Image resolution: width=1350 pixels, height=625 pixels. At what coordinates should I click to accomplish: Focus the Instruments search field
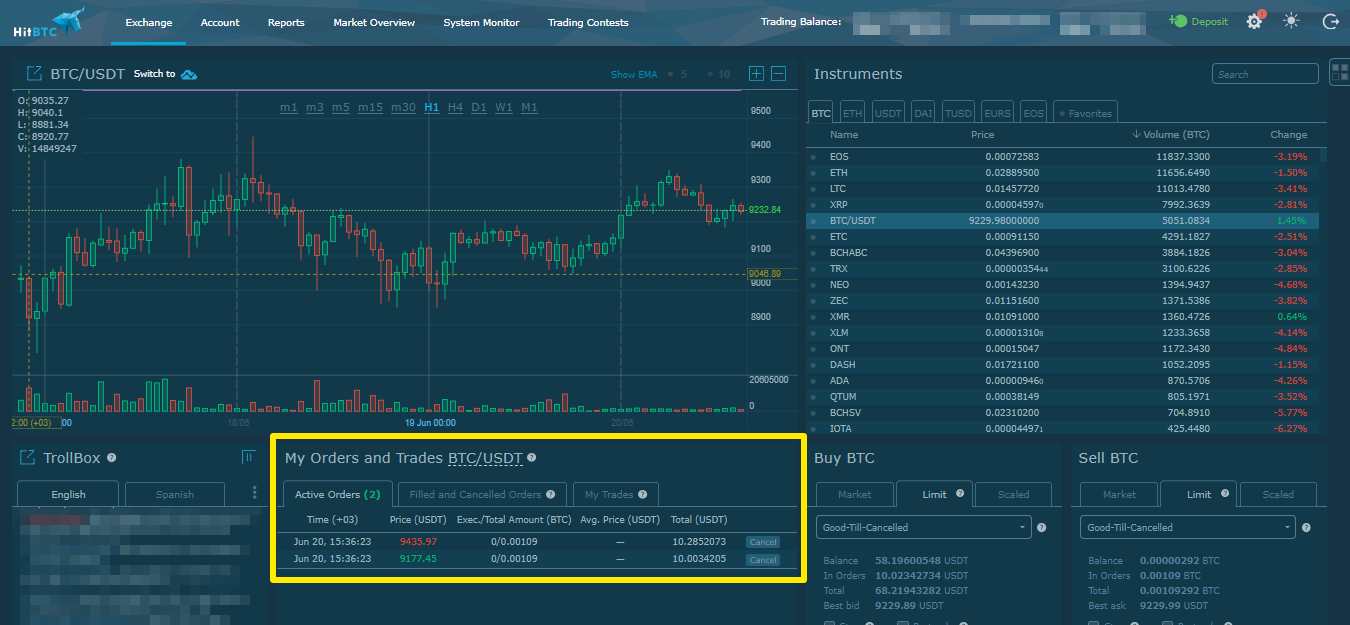1265,74
